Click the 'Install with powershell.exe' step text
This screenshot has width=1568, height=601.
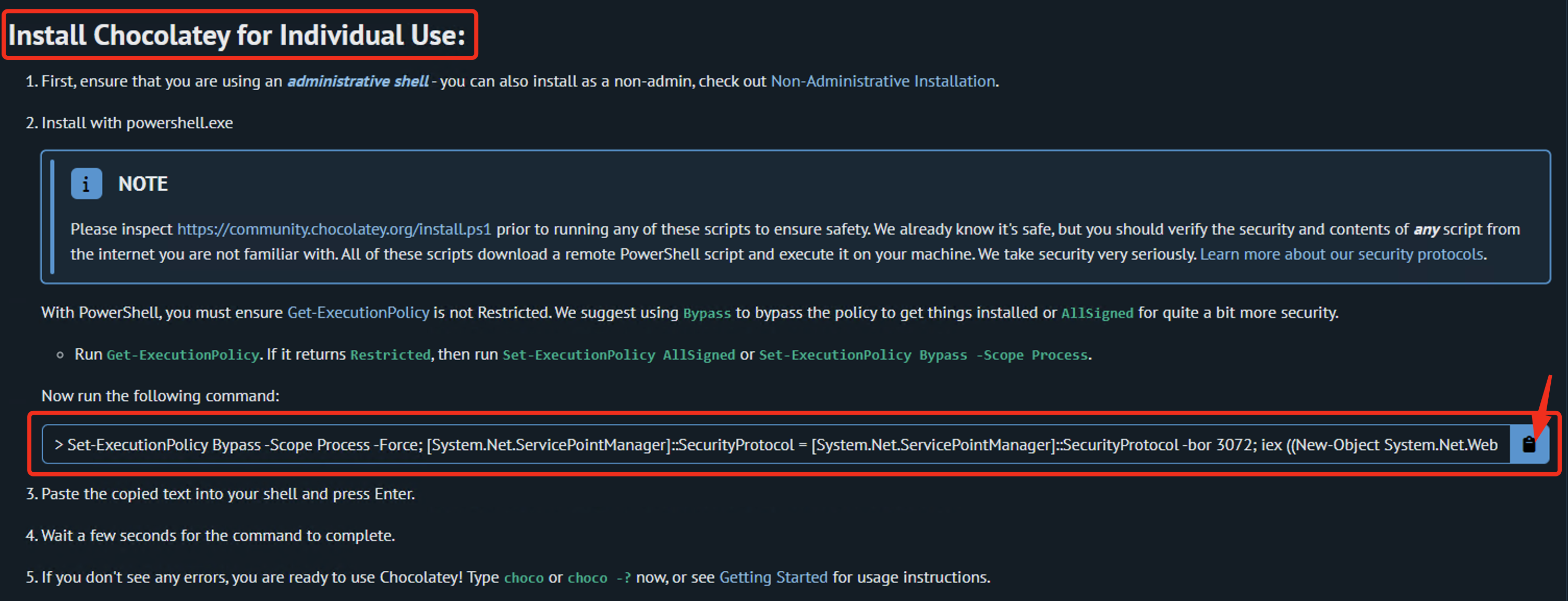[137, 123]
